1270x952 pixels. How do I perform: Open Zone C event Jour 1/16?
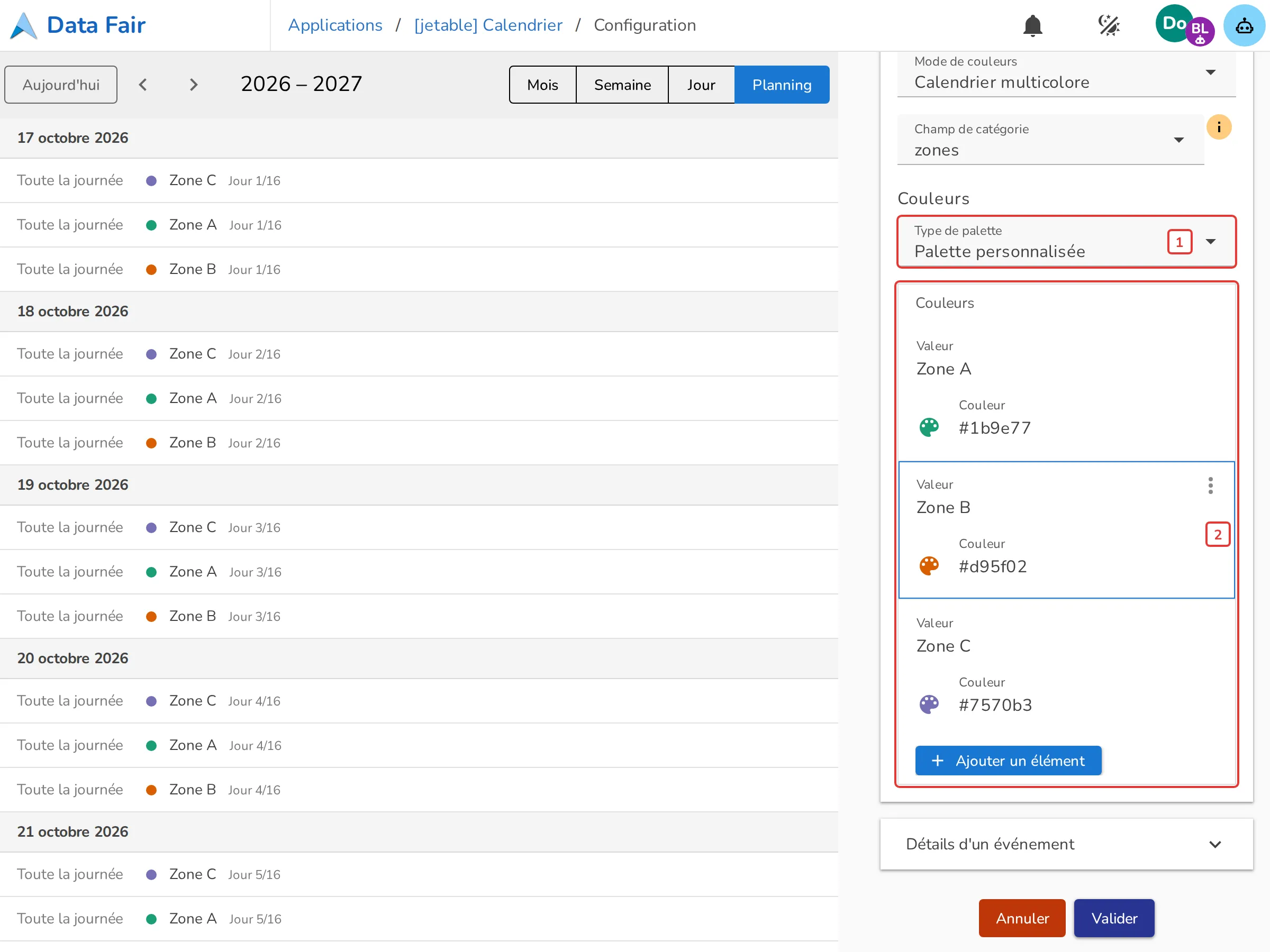419,181
